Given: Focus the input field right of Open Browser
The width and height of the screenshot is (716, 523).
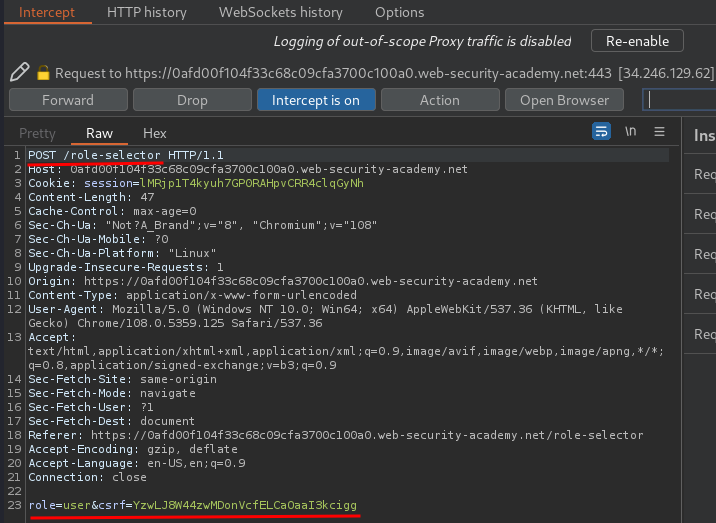Looking at the screenshot, I should pyautogui.click(x=679, y=100).
